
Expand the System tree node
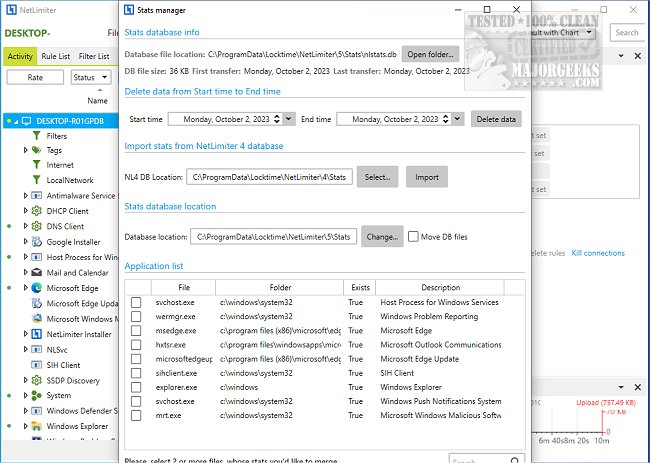(25, 395)
